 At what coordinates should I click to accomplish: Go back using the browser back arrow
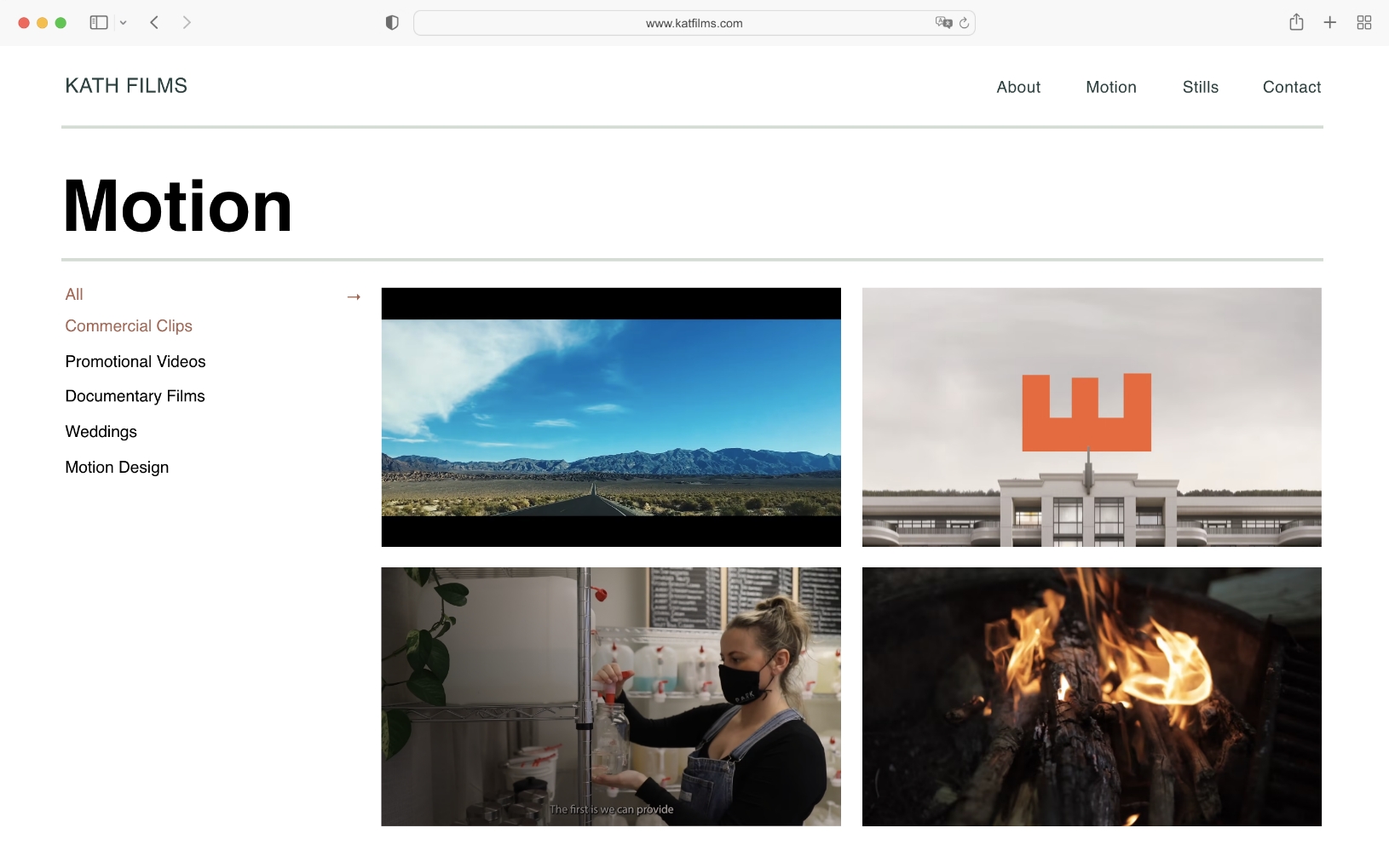(x=154, y=23)
